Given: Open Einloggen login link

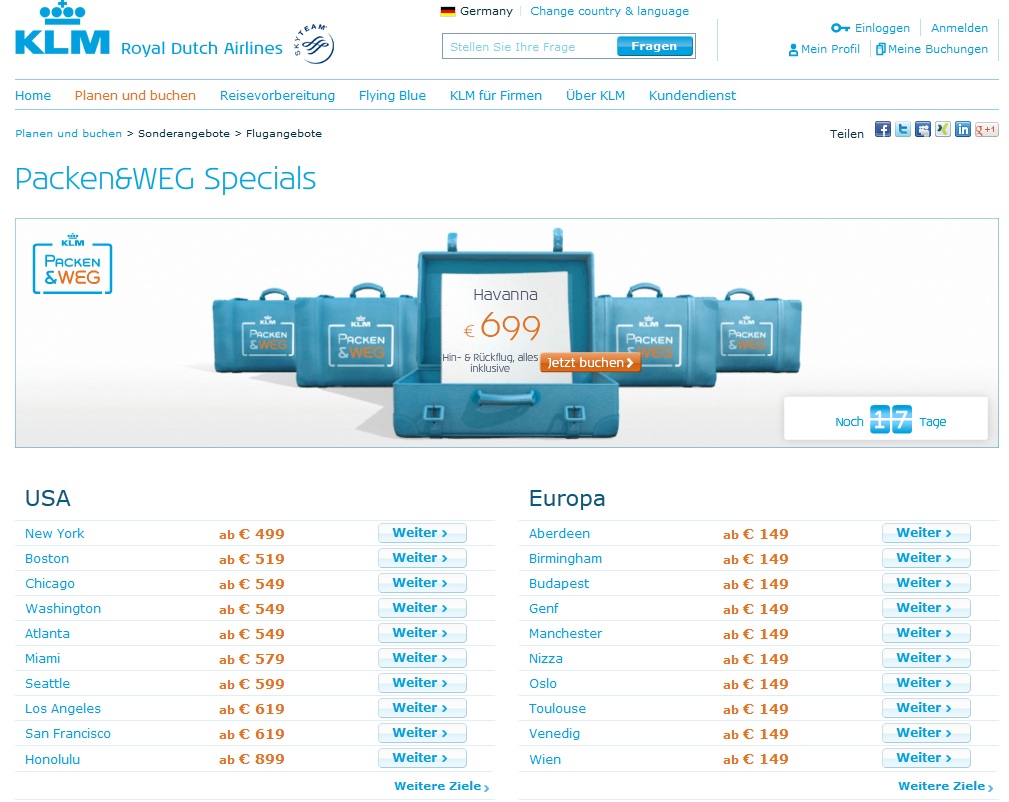Looking at the screenshot, I should tap(882, 28).
